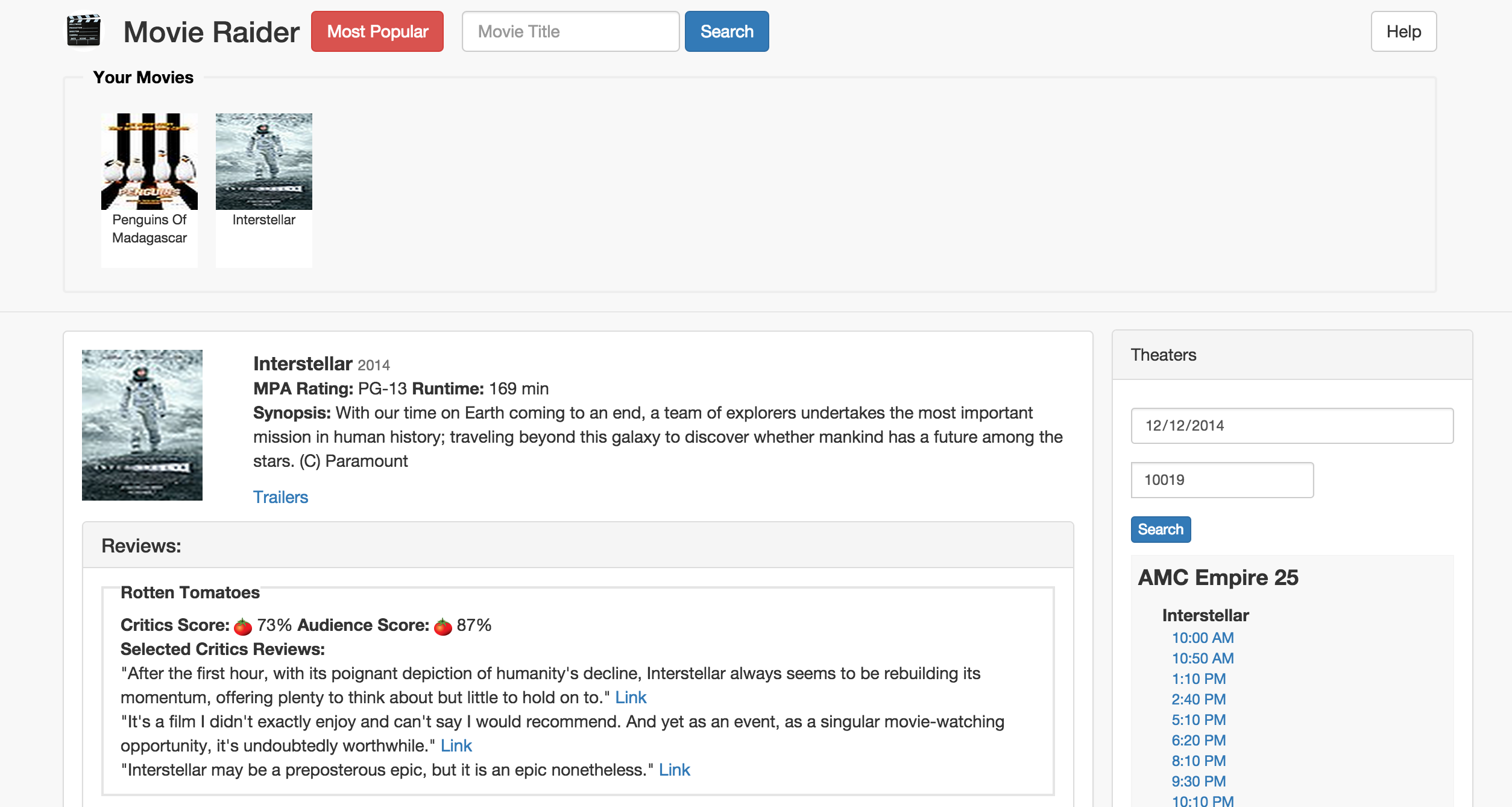This screenshot has height=807, width=1512.
Task: Click the Movie Title search field
Action: click(x=570, y=31)
